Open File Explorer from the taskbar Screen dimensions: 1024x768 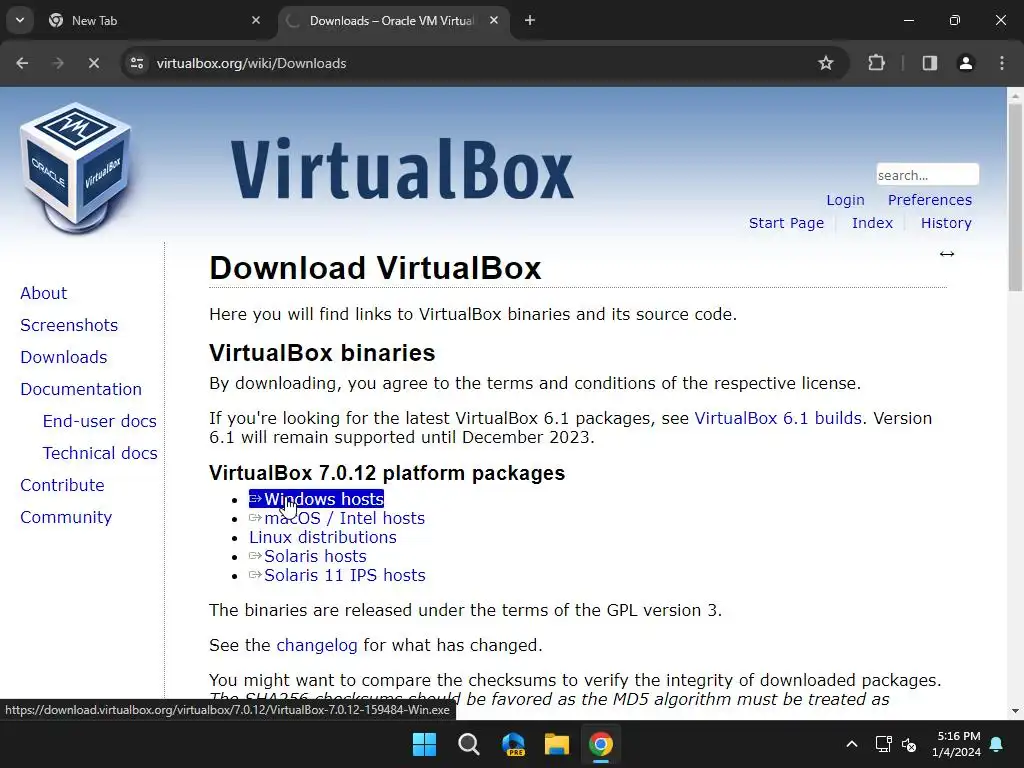[x=557, y=744]
